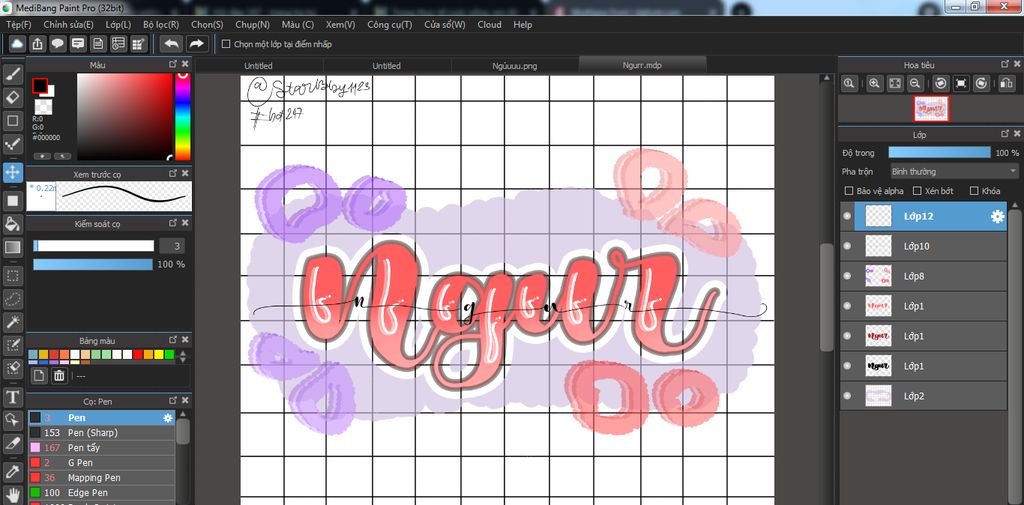Click the Cloud icon in top toolbar
1024x505 pixels.
pos(18,44)
